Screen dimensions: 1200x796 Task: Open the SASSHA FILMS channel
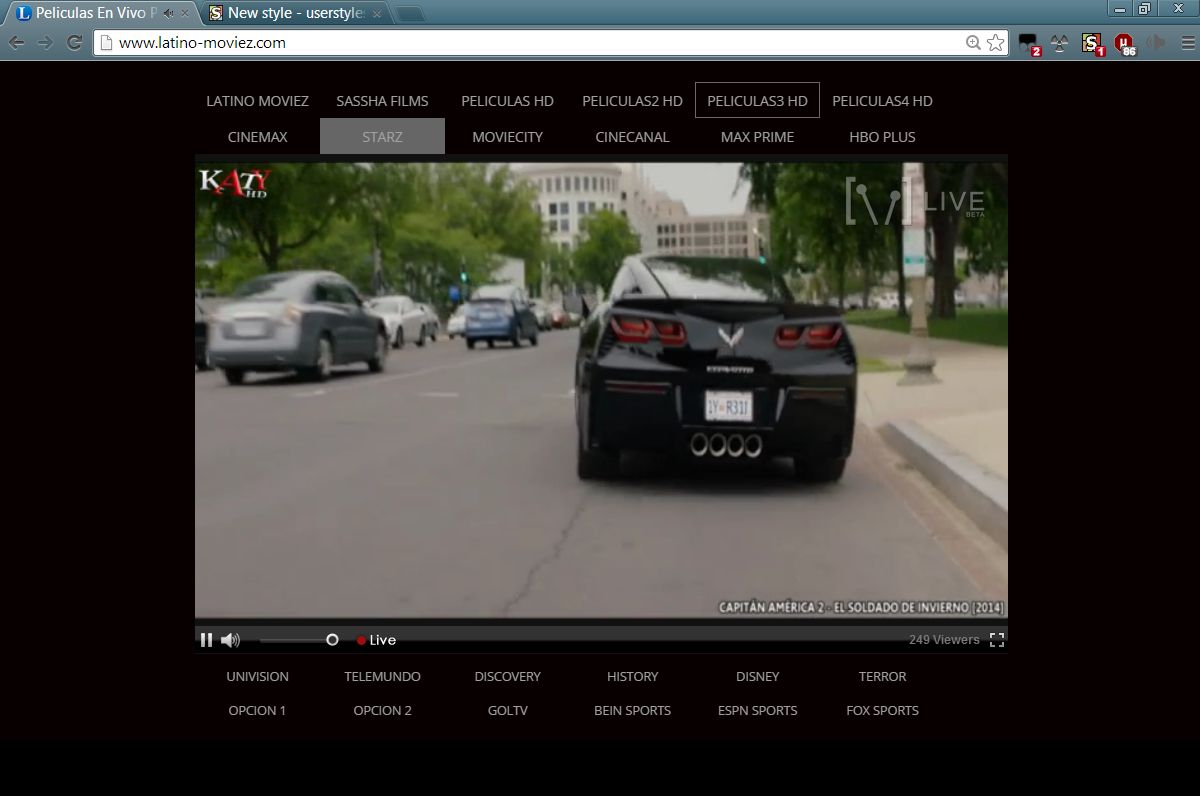[x=382, y=101]
